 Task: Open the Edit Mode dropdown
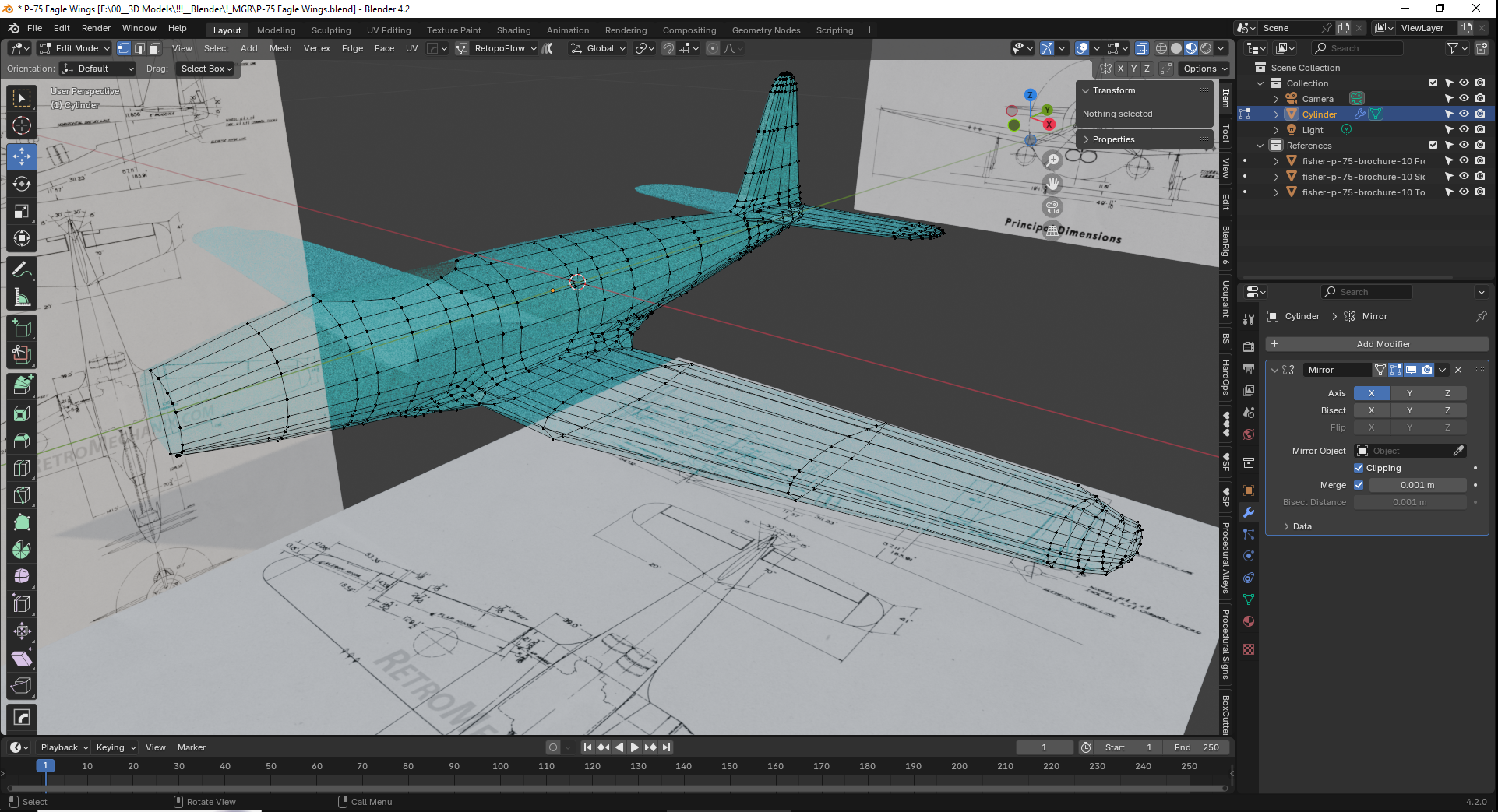(x=75, y=48)
